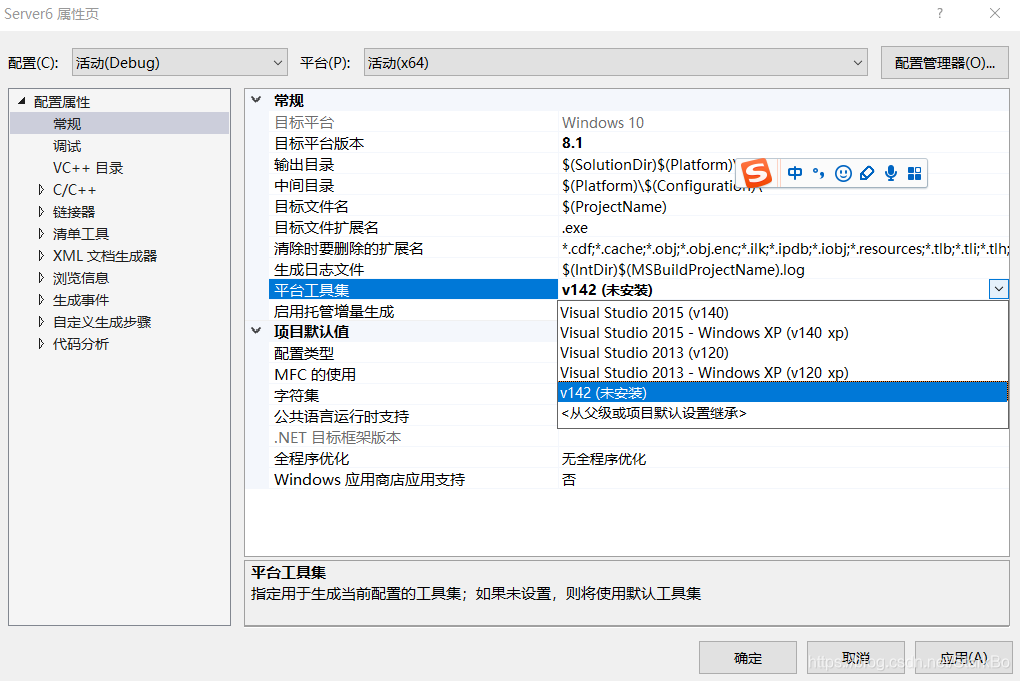Click the 中间目录 property row
The height and width of the screenshot is (681, 1020).
639,185
